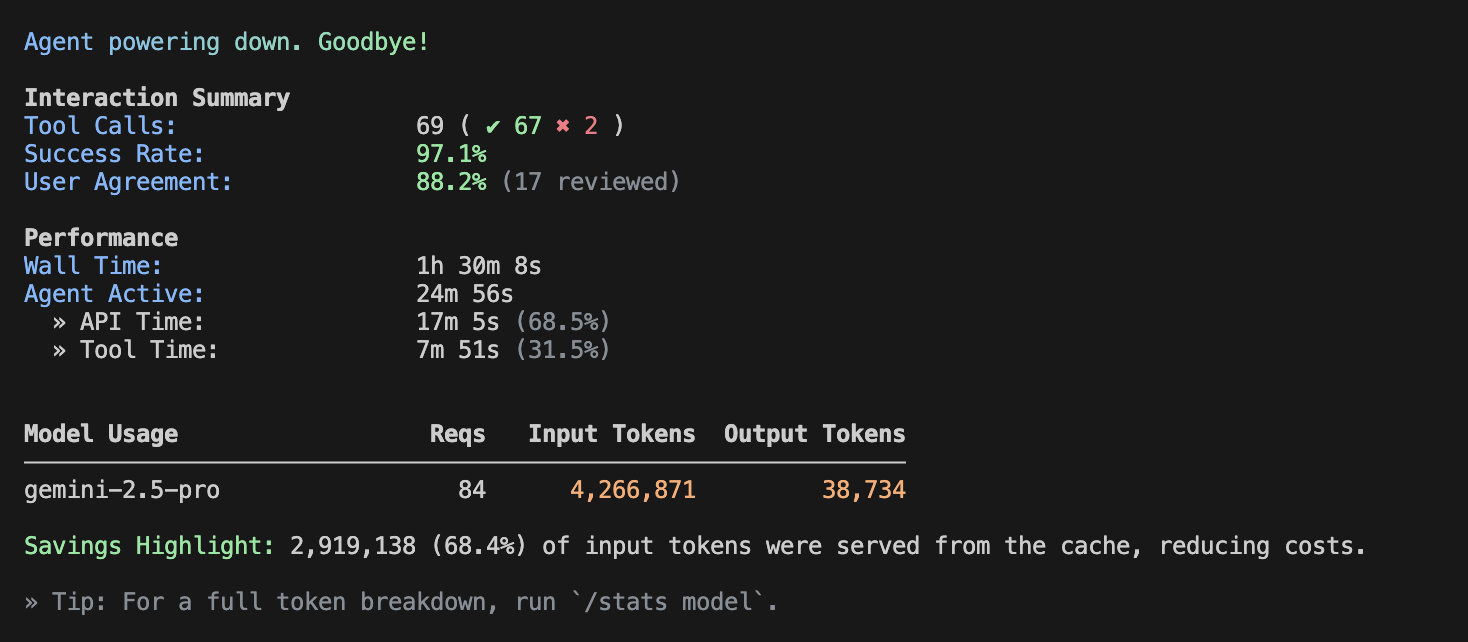Viewport: 1468px width, 642px height.
Task: Click the 88.2% user agreement value
Action: (451, 182)
